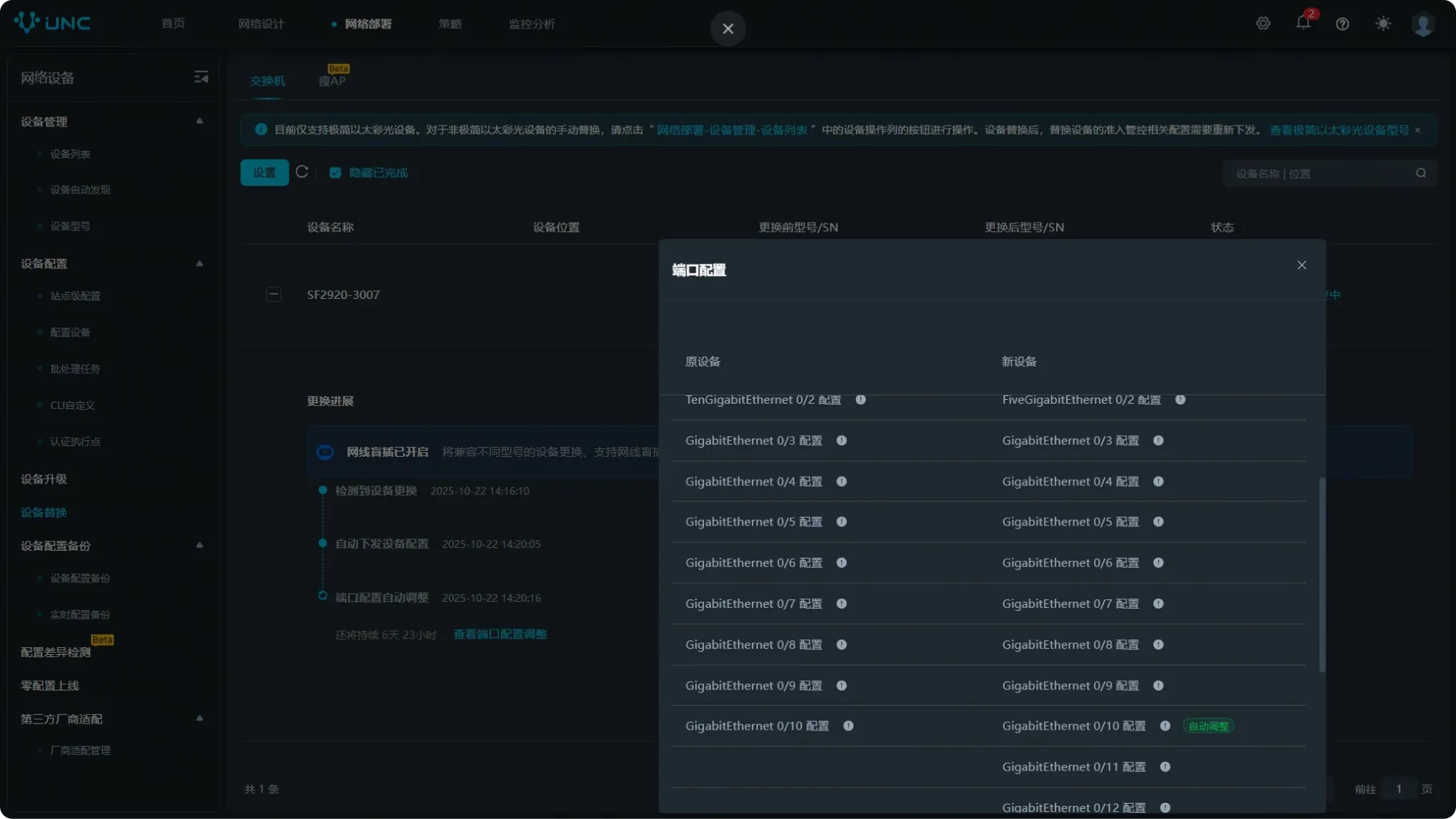Open the help question mark icon

click(1343, 24)
